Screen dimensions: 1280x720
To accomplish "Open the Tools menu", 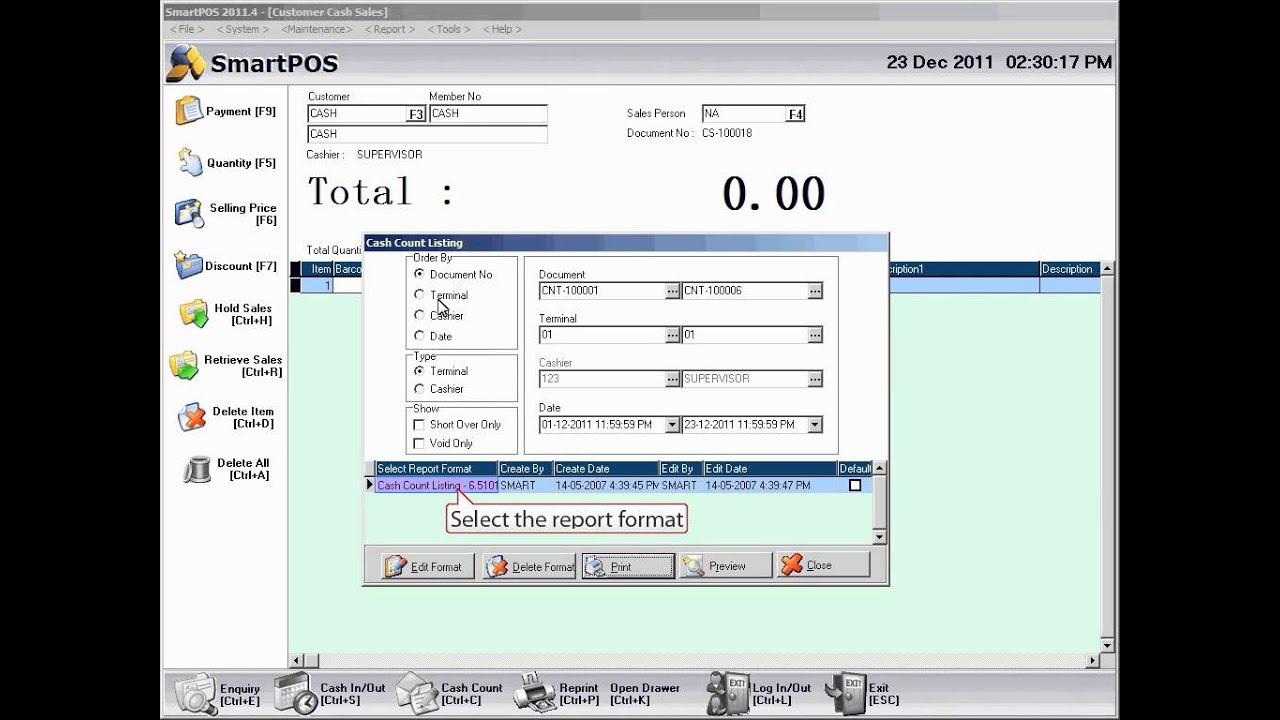I will click(449, 29).
